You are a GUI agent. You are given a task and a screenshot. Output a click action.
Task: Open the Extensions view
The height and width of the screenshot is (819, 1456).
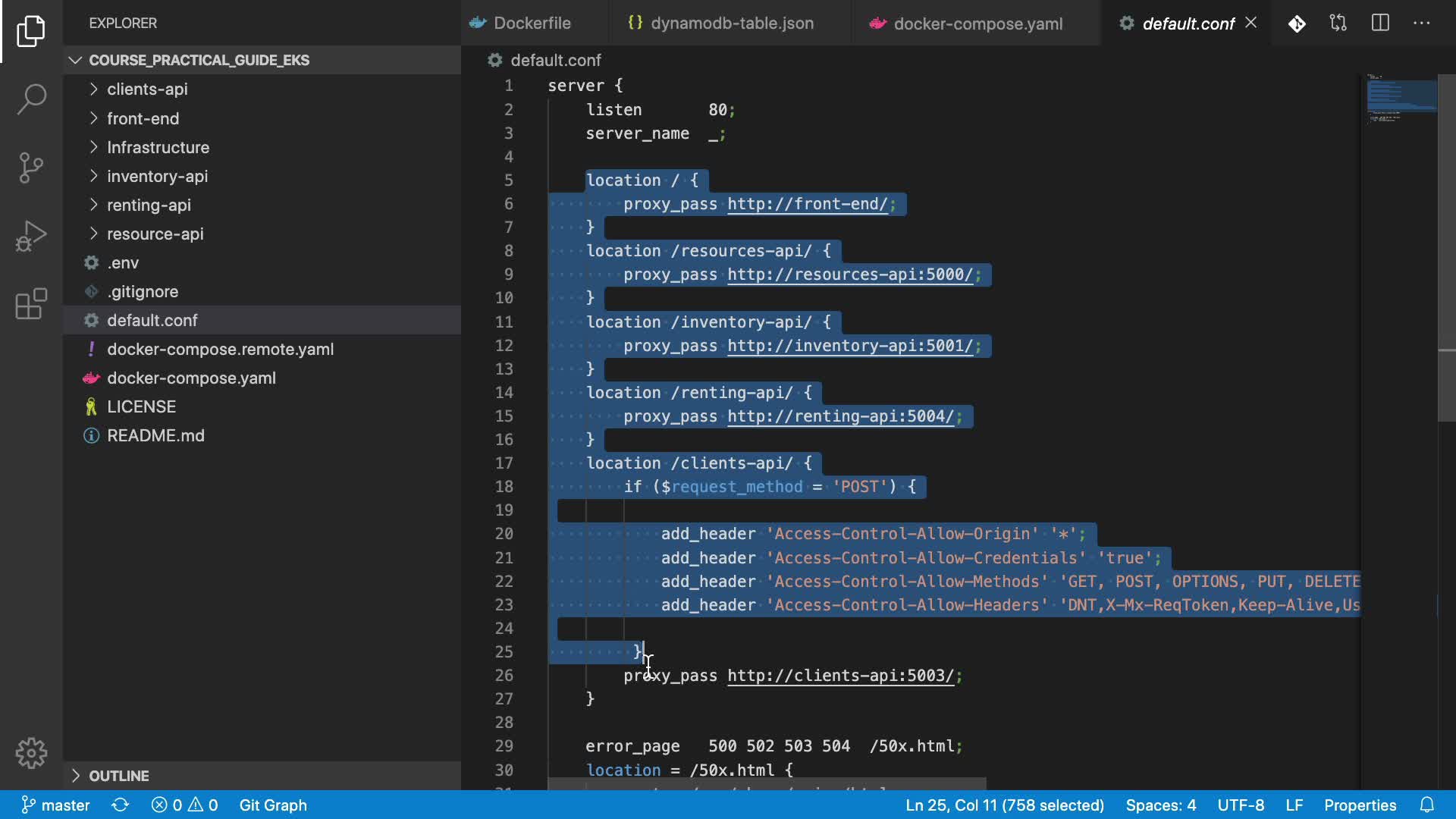(31, 304)
